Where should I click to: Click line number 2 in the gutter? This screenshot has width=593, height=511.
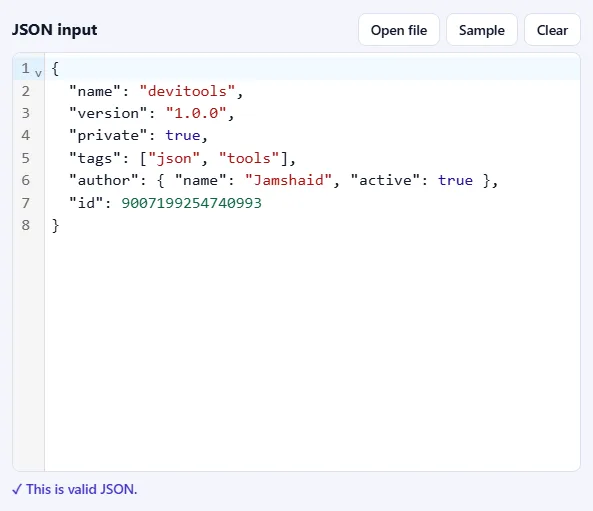(25, 91)
